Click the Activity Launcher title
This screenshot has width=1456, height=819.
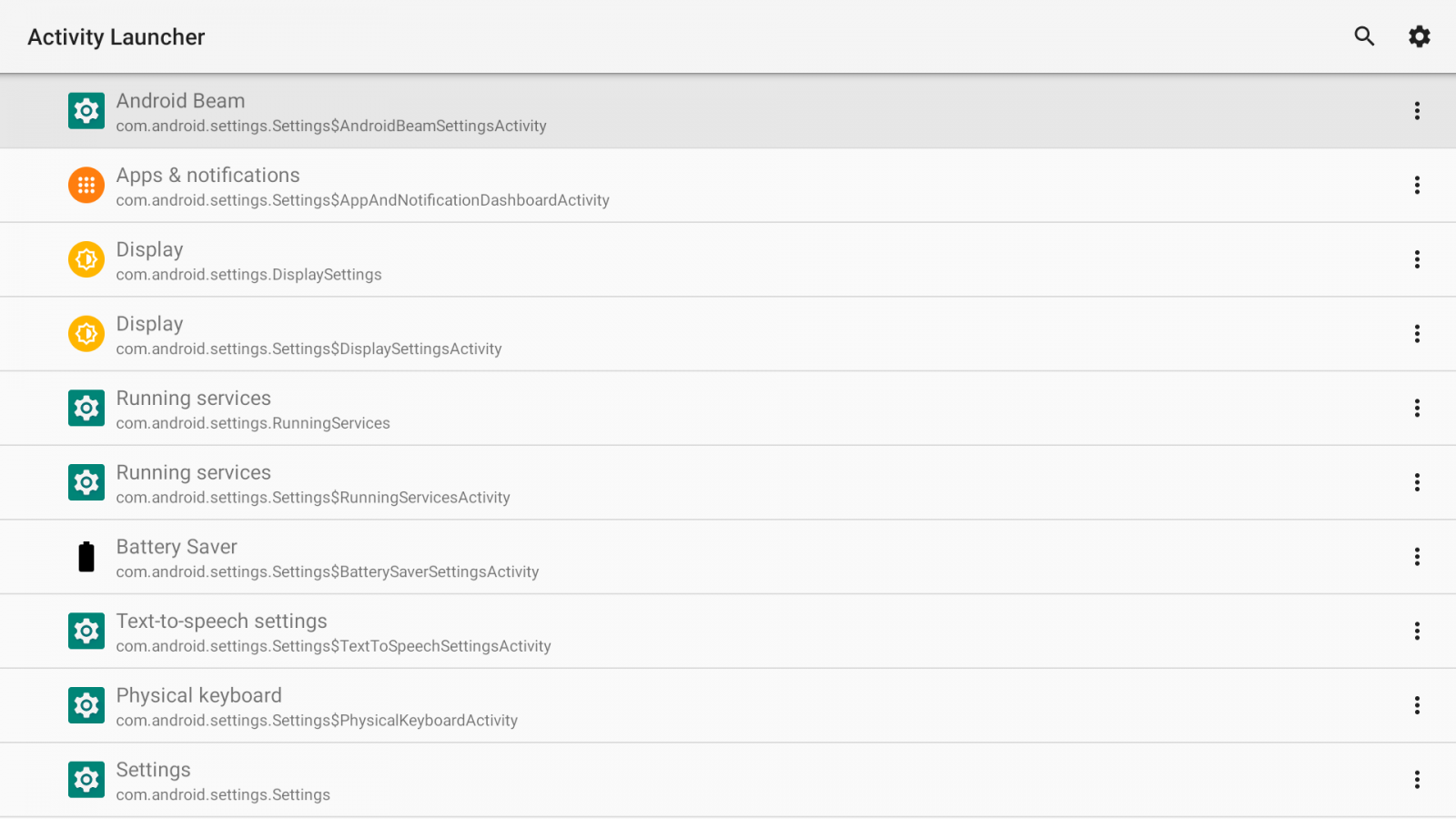coord(116,37)
